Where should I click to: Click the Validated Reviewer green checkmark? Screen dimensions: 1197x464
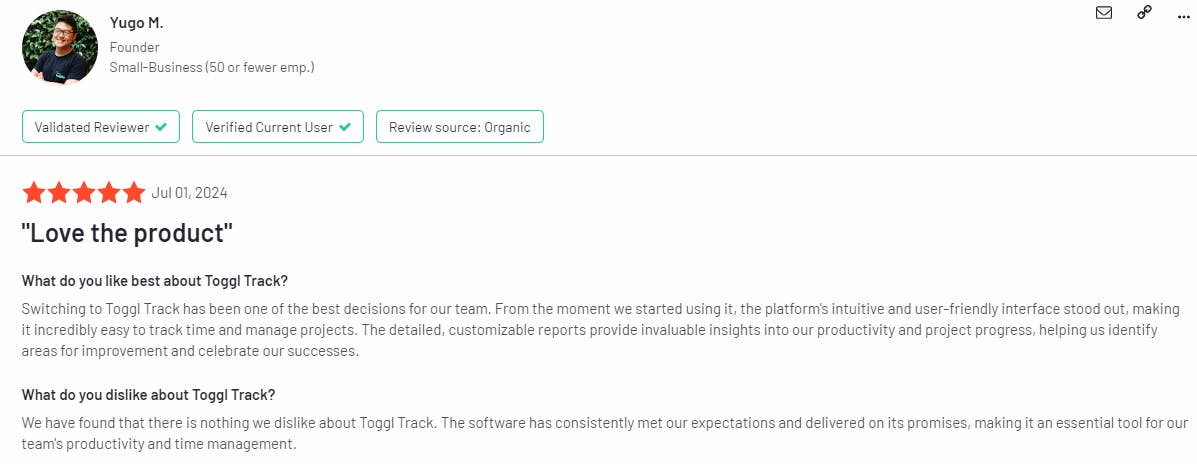pos(161,127)
